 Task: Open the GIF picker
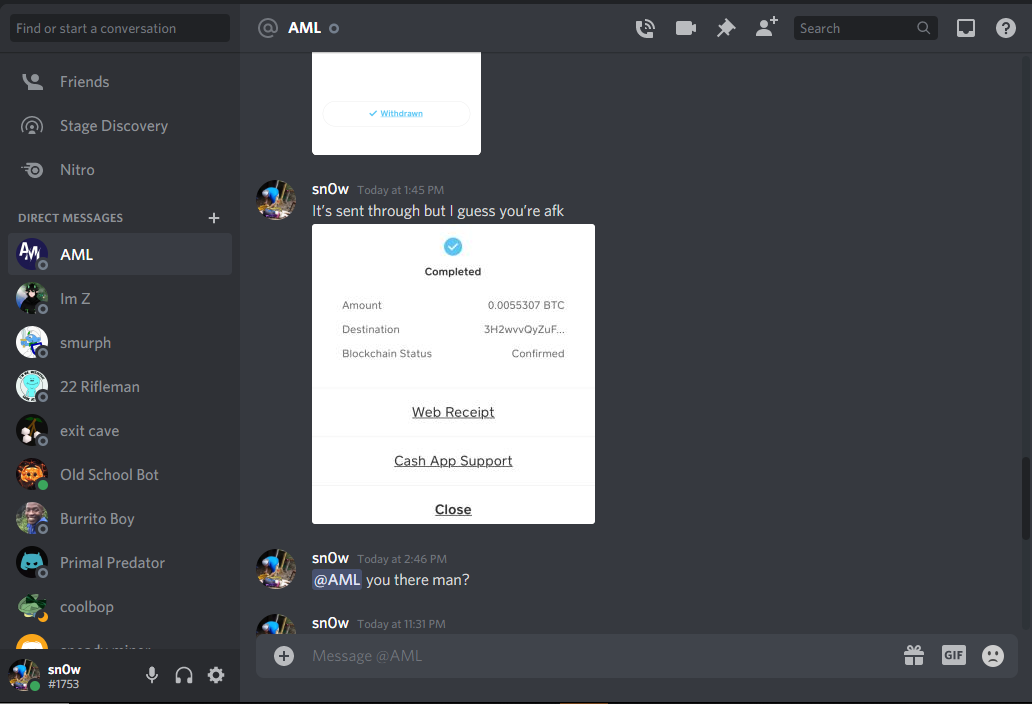coord(954,655)
